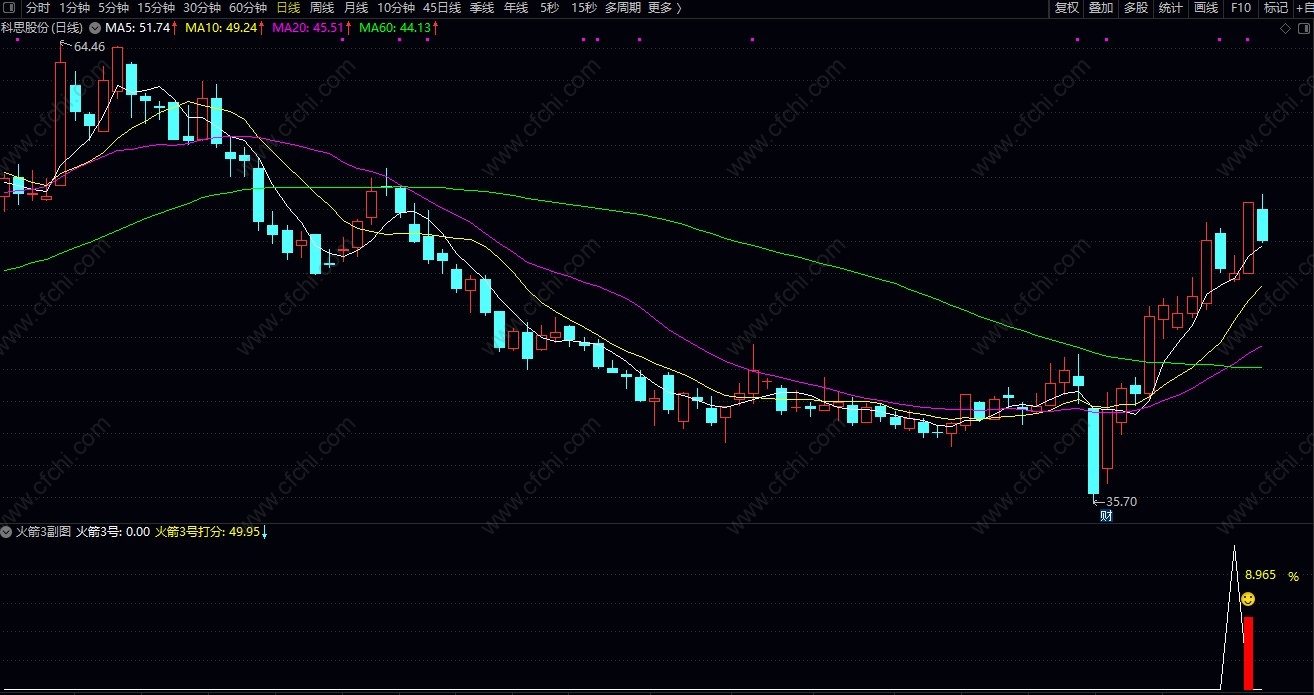The width and height of the screenshot is (1314, 695).
Task: Click the yellow smiley face signal icon
Action: click(1248, 599)
